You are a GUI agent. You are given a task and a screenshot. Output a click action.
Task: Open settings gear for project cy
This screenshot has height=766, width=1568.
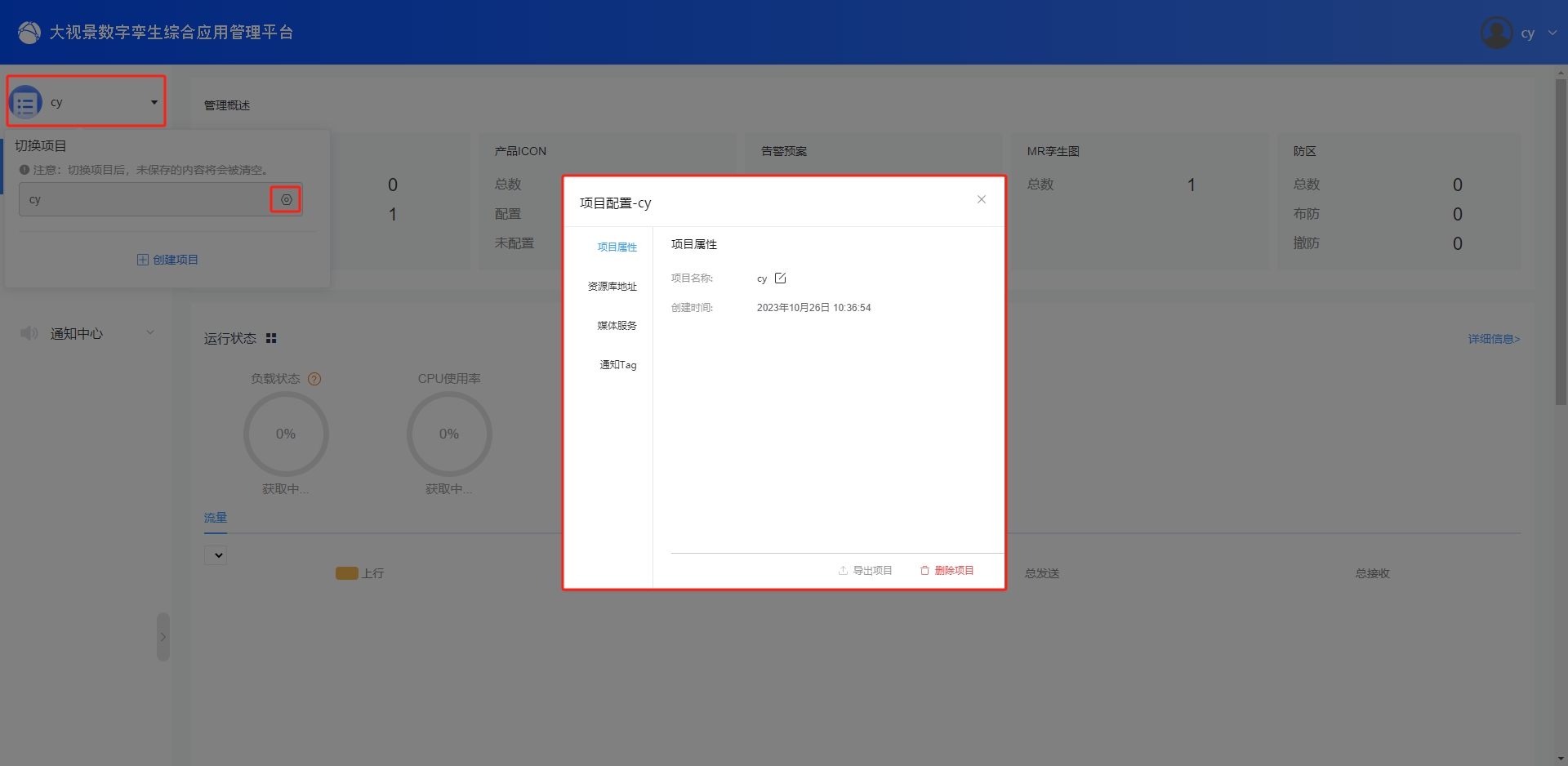[287, 199]
